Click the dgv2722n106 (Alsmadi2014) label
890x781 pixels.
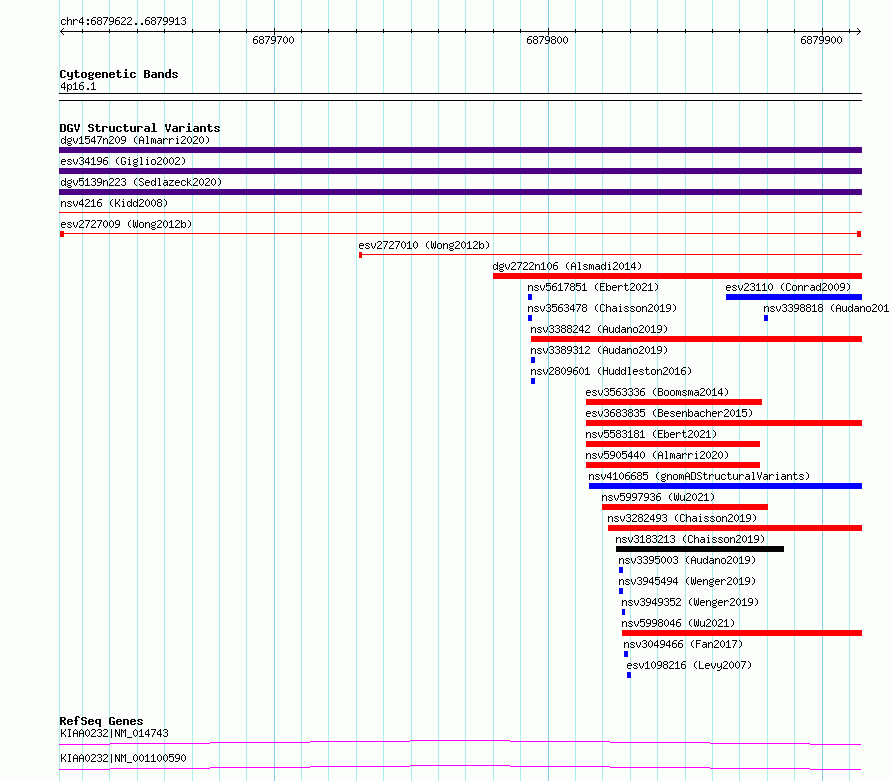(567, 266)
